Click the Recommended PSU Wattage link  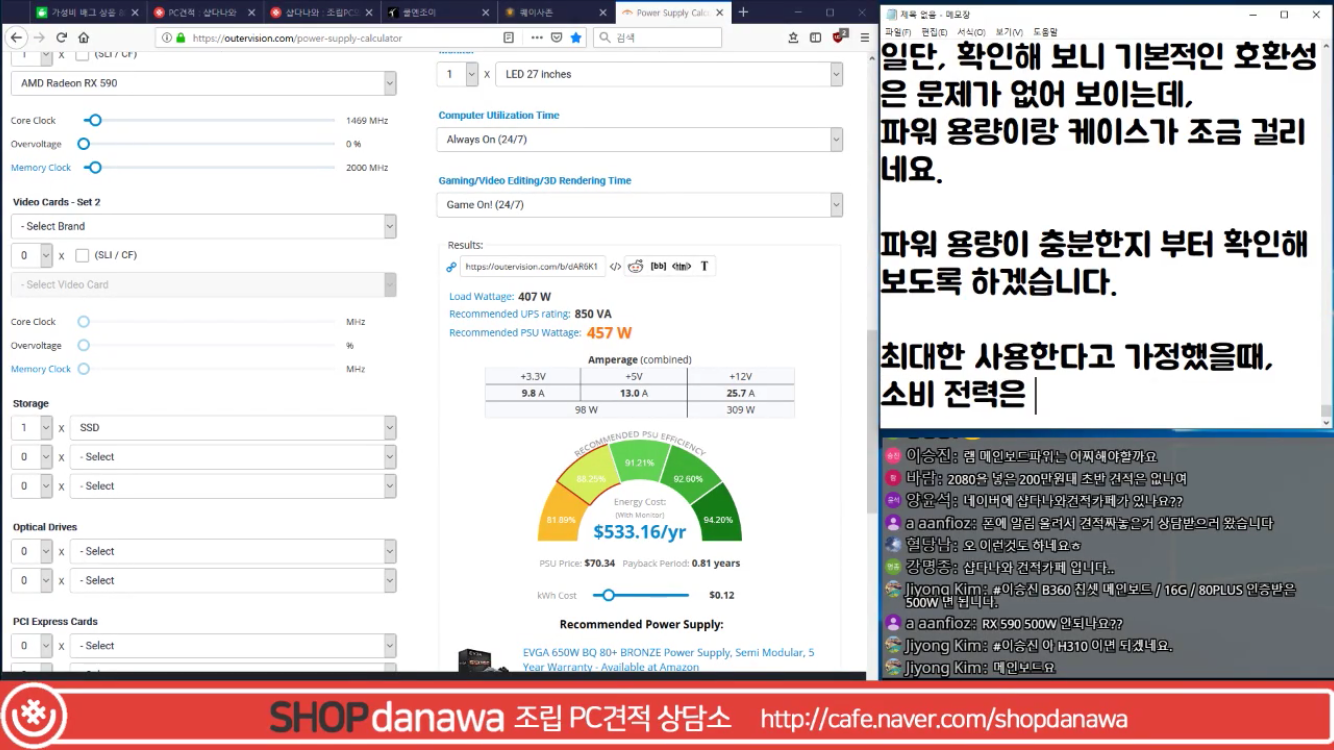coord(515,333)
